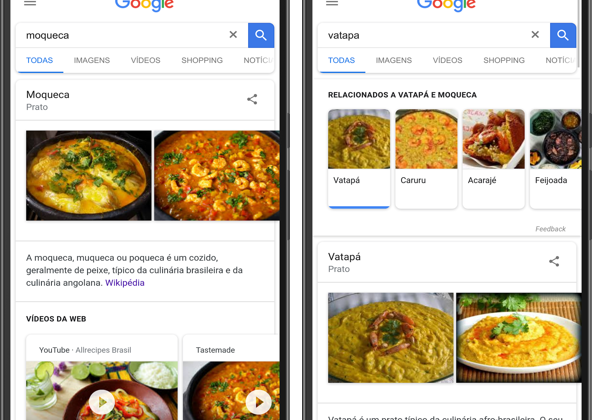Open the Feijoada related dish card
The image size is (592, 420).
click(x=555, y=159)
